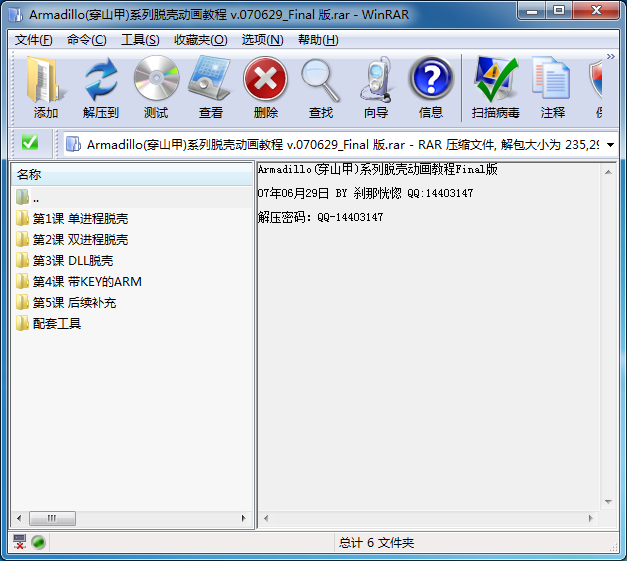Click the 测试 (Test) disc icon
Image resolution: width=627 pixels, height=561 pixels.
click(x=156, y=78)
